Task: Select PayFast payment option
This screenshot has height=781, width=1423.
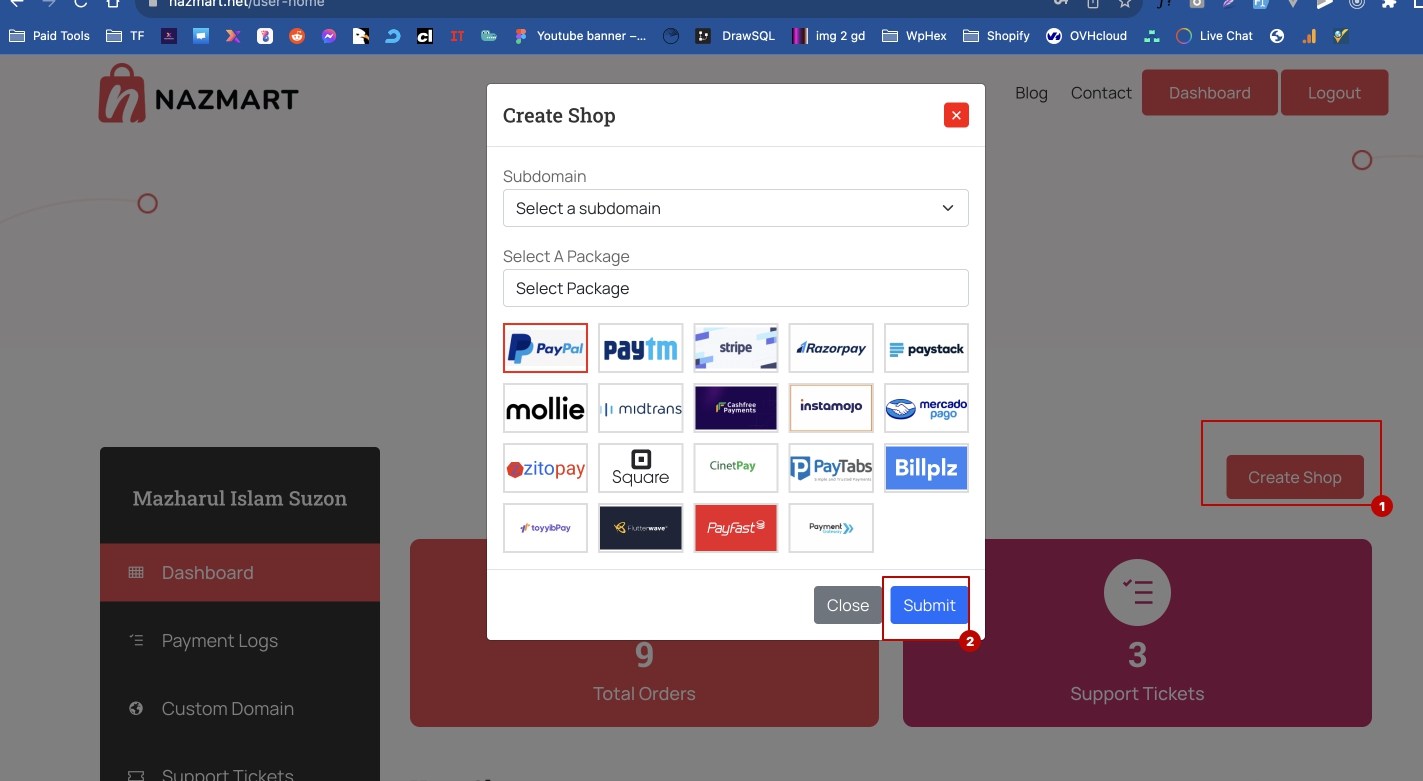Action: tap(735, 528)
